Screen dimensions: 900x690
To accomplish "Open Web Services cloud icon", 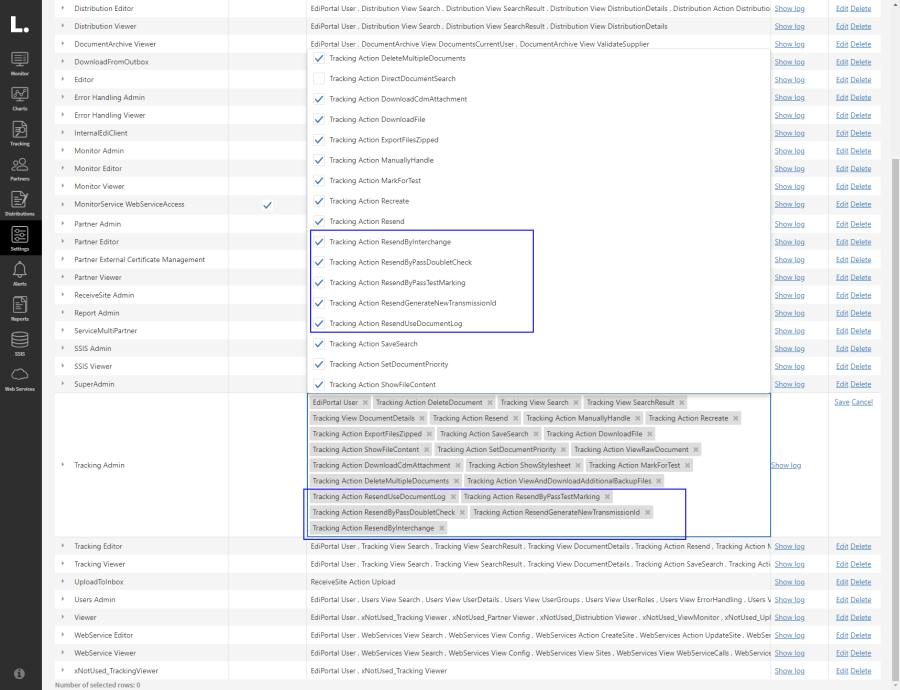I will coord(20,377).
